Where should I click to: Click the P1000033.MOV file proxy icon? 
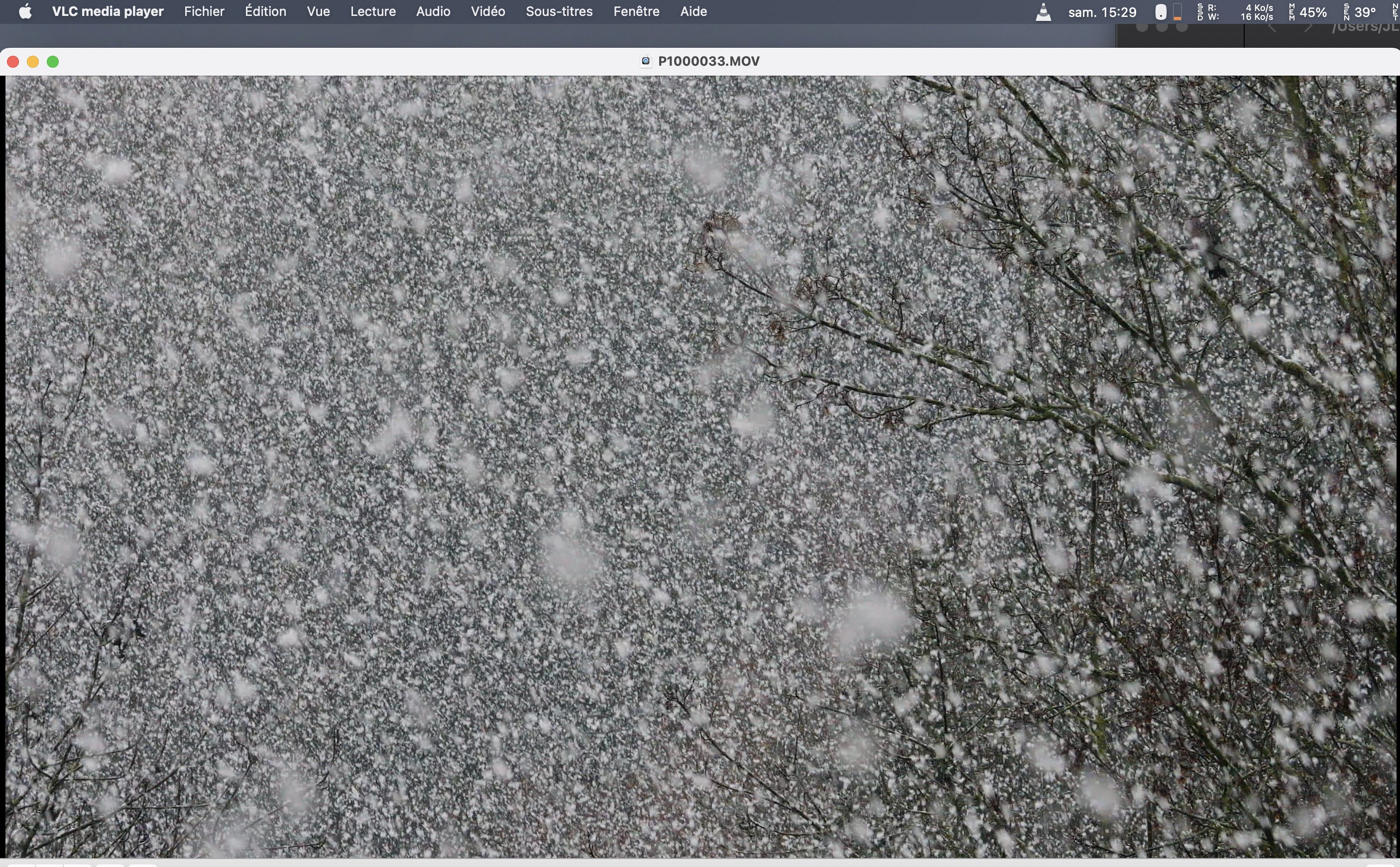pos(646,61)
